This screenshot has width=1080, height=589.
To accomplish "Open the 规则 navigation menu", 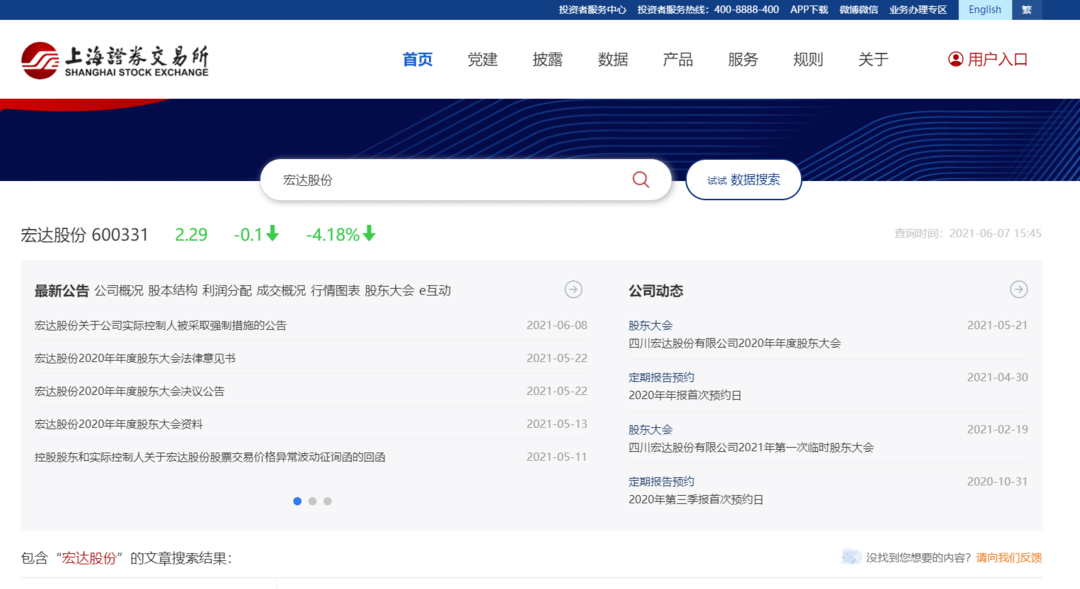I will (808, 60).
